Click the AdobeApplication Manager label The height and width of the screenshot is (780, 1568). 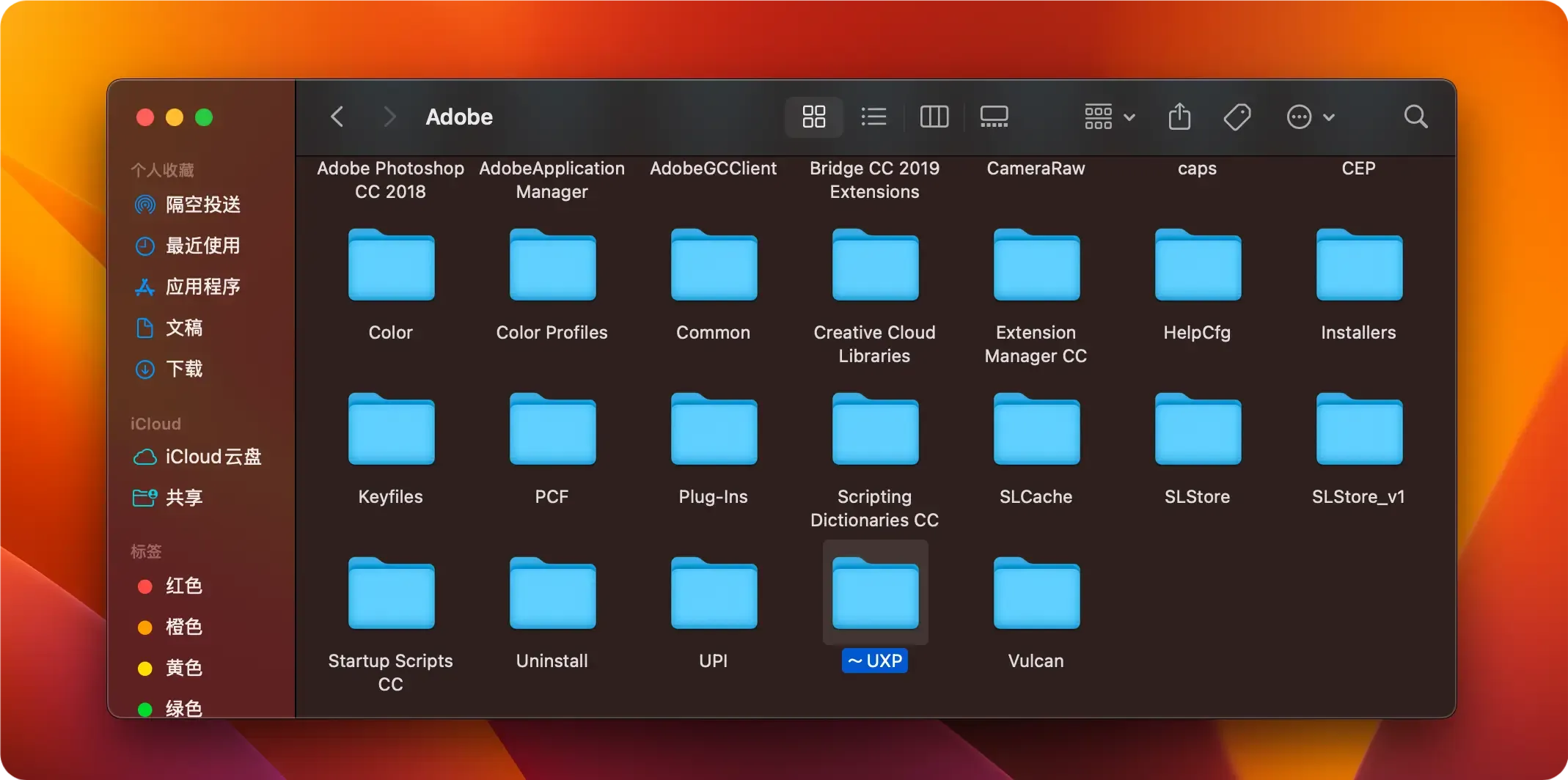click(552, 180)
